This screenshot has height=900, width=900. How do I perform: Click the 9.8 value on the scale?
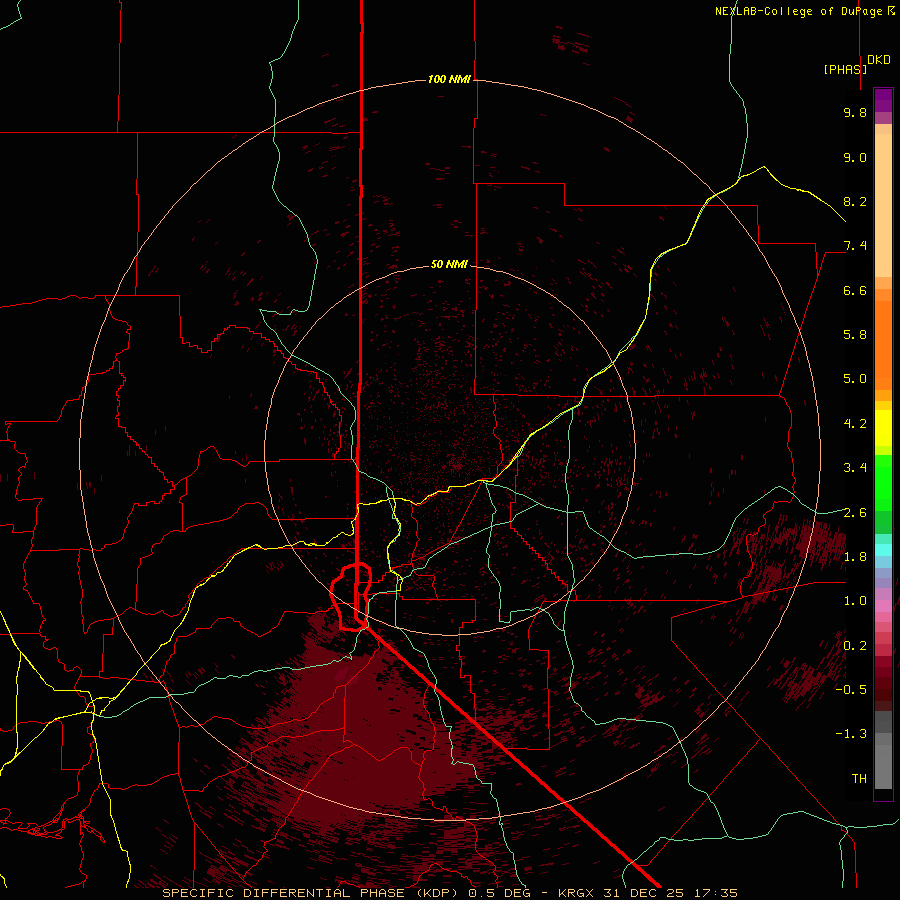pyautogui.click(x=855, y=112)
